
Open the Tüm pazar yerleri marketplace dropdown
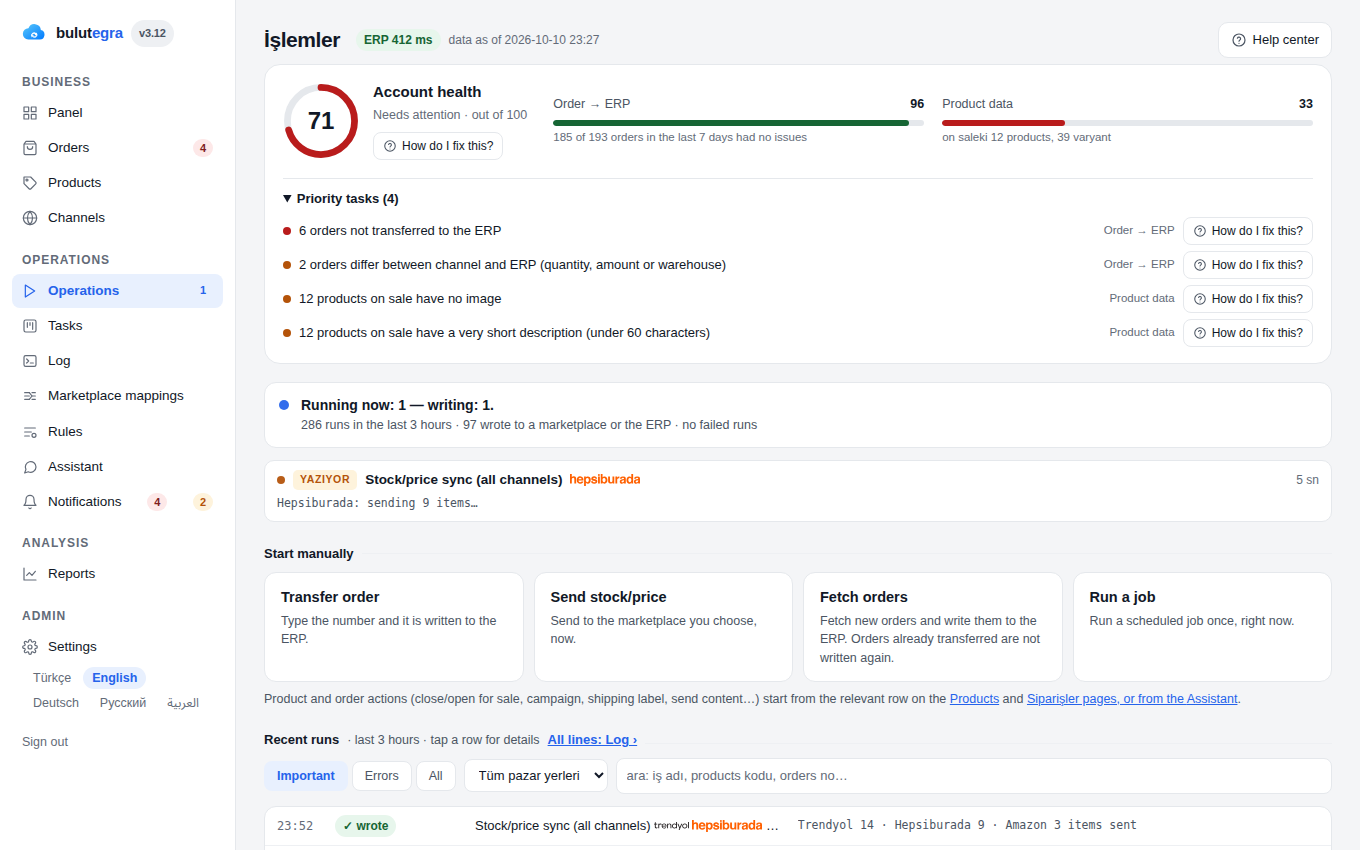pos(536,776)
